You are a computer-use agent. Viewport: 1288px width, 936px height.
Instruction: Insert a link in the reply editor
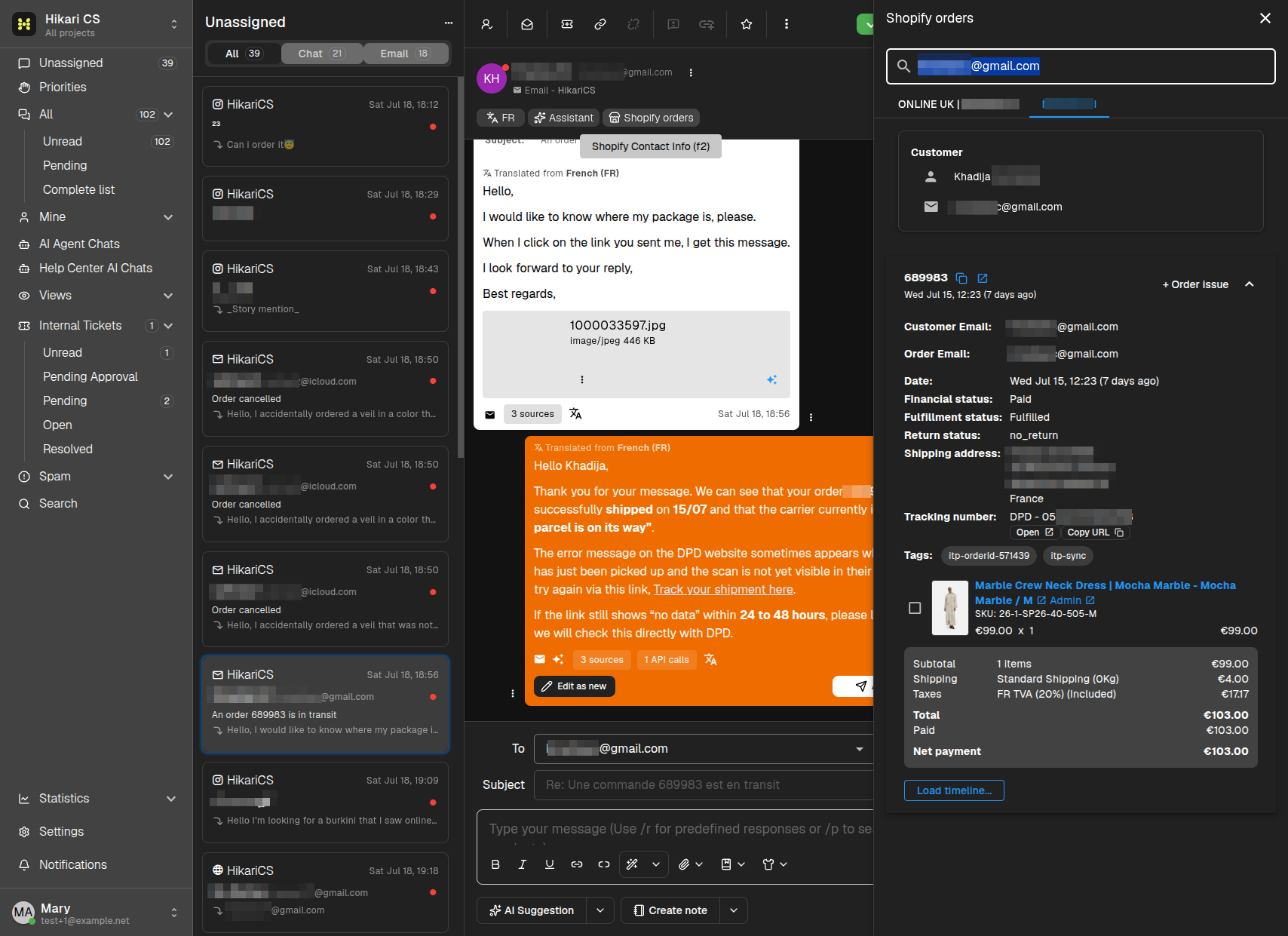coord(577,864)
